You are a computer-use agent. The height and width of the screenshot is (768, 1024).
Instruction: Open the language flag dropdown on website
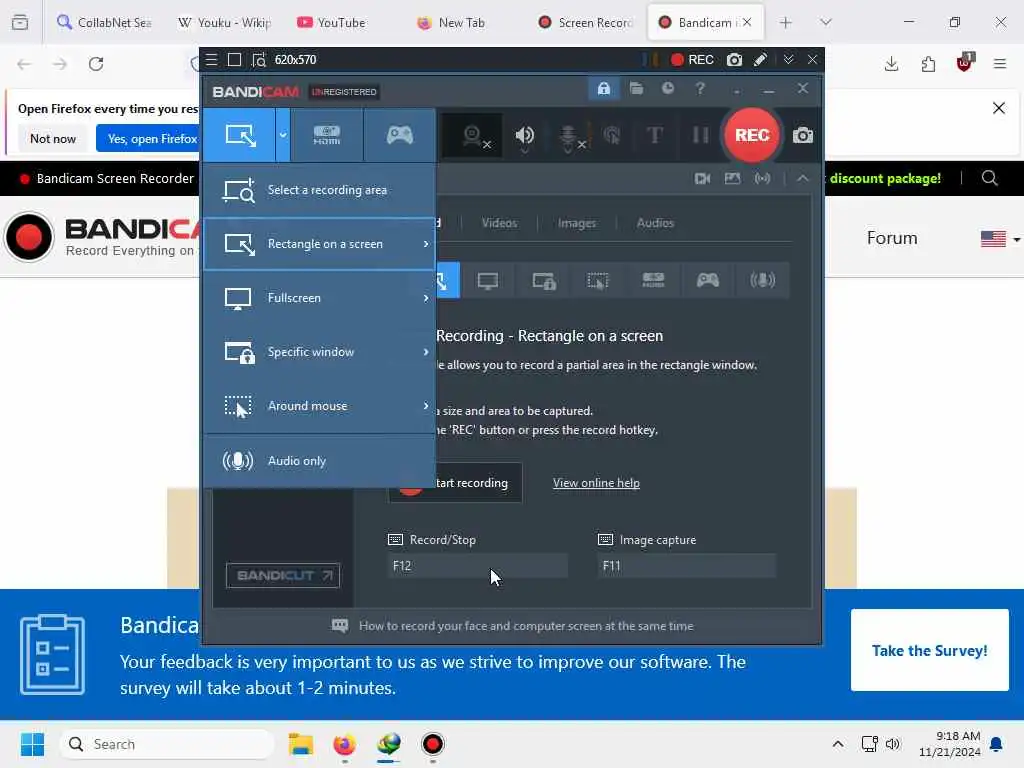pos(1000,239)
